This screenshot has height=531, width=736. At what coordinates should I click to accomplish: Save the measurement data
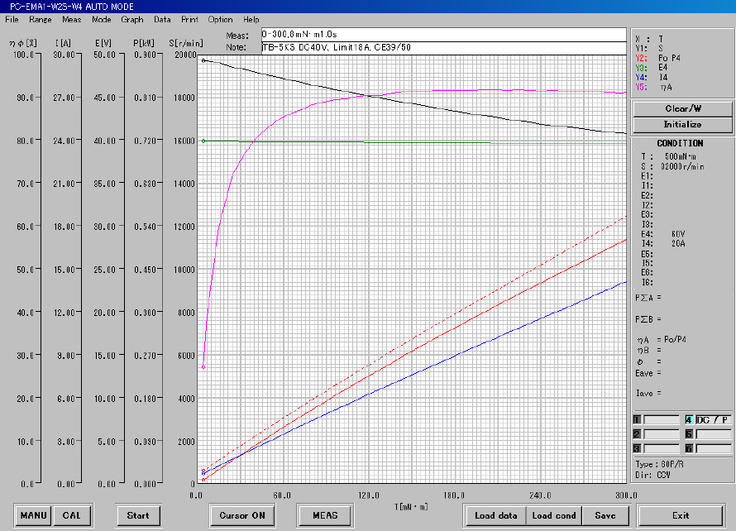click(x=605, y=515)
